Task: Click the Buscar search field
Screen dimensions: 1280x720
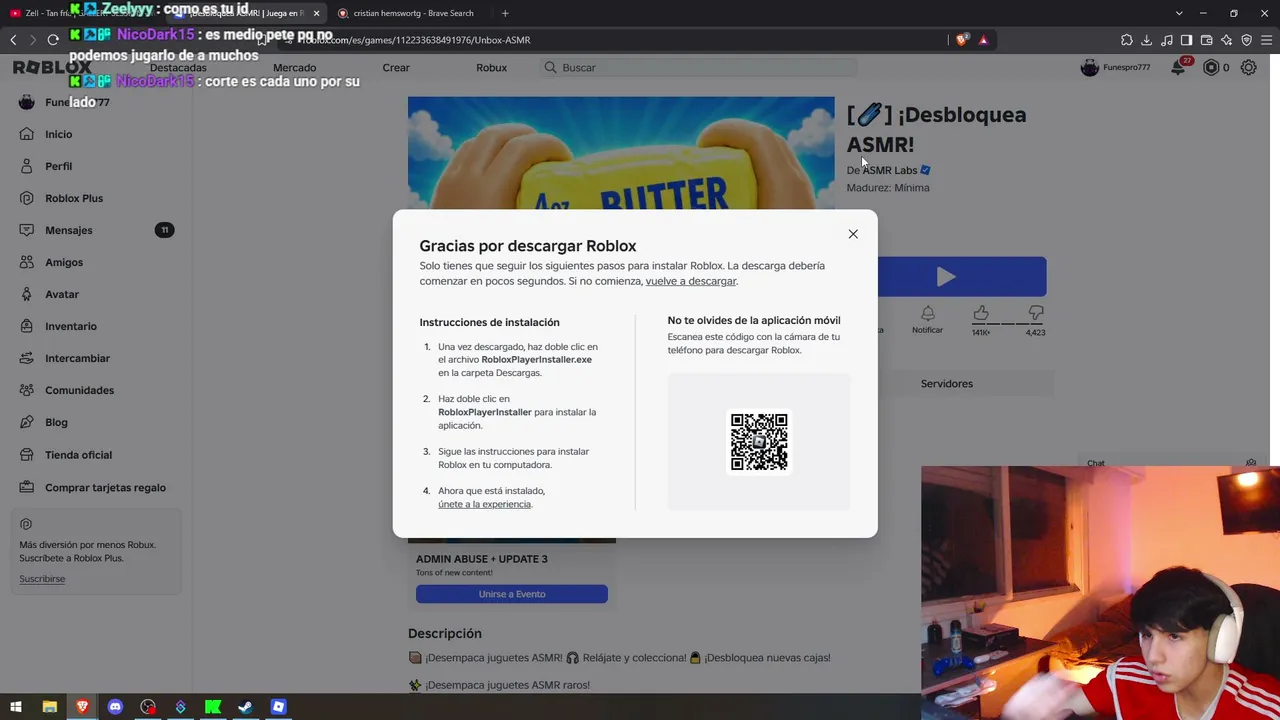Action: (699, 68)
